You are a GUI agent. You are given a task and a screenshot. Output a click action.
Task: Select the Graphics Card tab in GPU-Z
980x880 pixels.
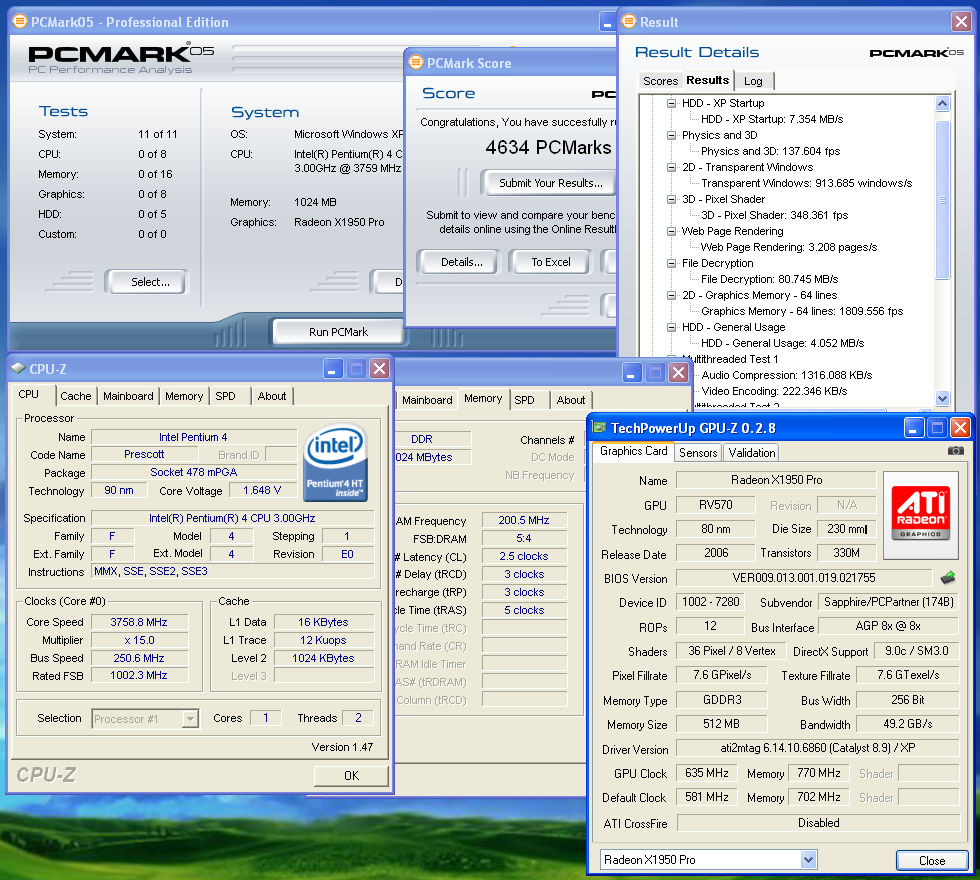tap(633, 451)
